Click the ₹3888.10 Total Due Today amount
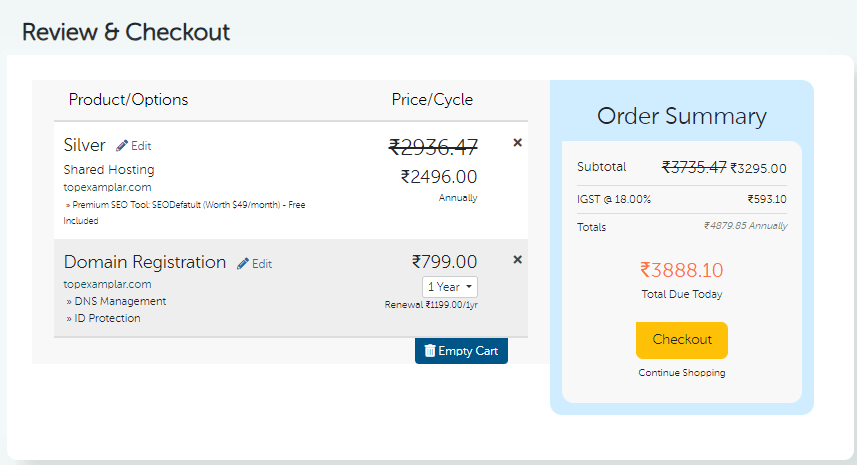 point(681,270)
